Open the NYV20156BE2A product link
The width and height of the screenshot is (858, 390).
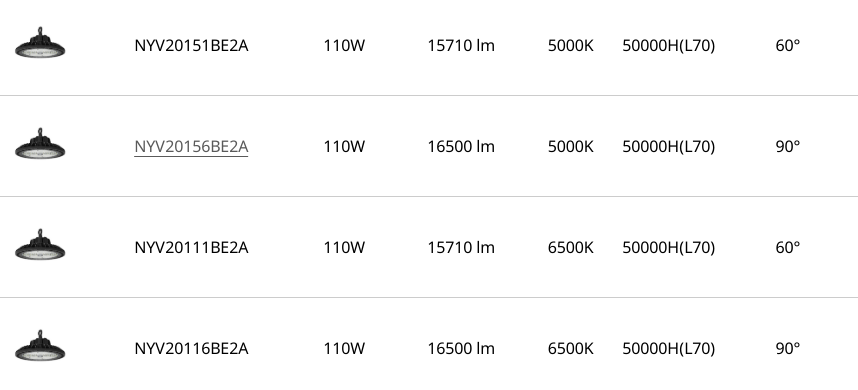pos(191,147)
